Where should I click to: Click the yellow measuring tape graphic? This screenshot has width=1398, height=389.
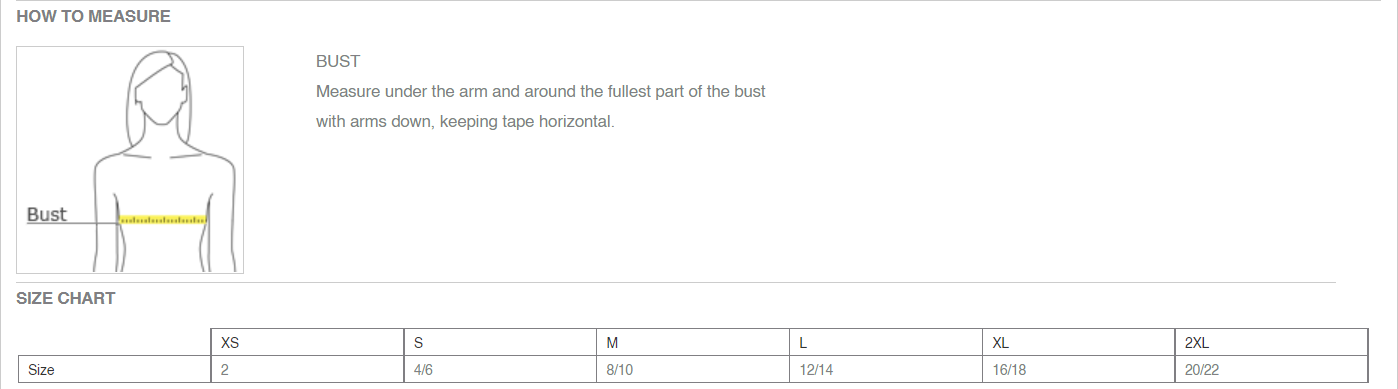pos(163,218)
